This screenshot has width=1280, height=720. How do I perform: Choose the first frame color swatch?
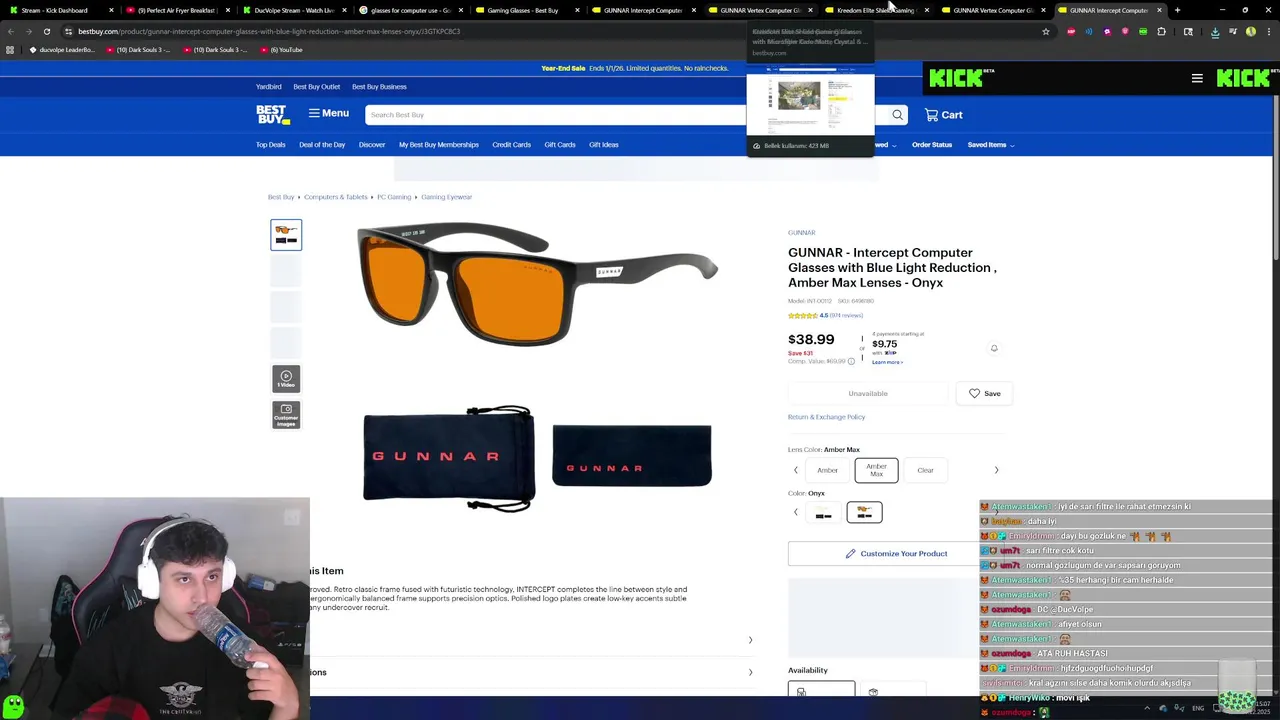point(823,512)
